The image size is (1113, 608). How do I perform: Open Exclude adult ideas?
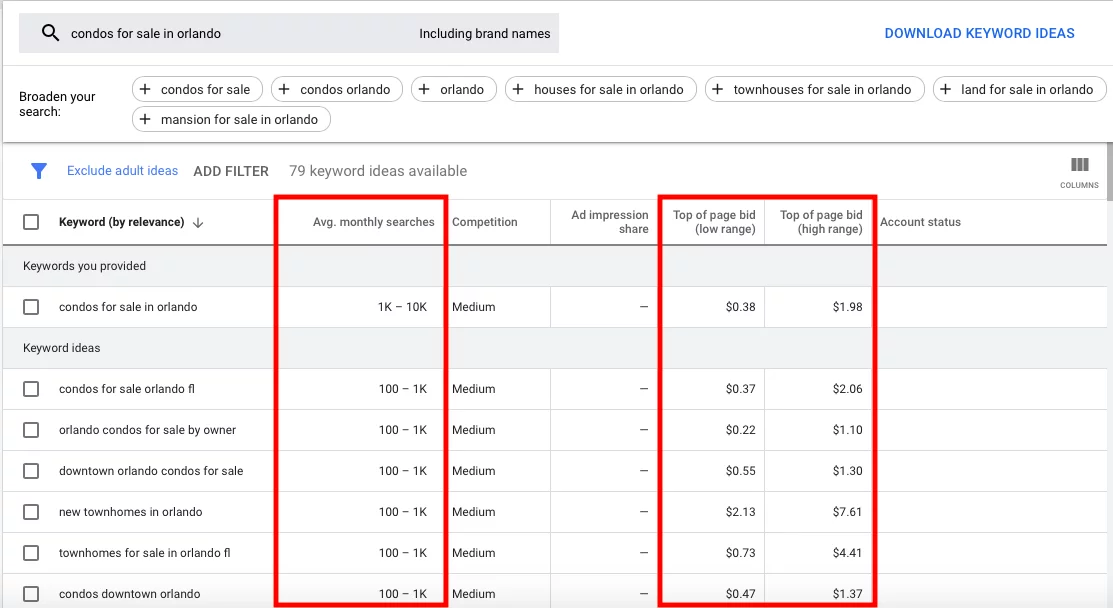(122, 170)
